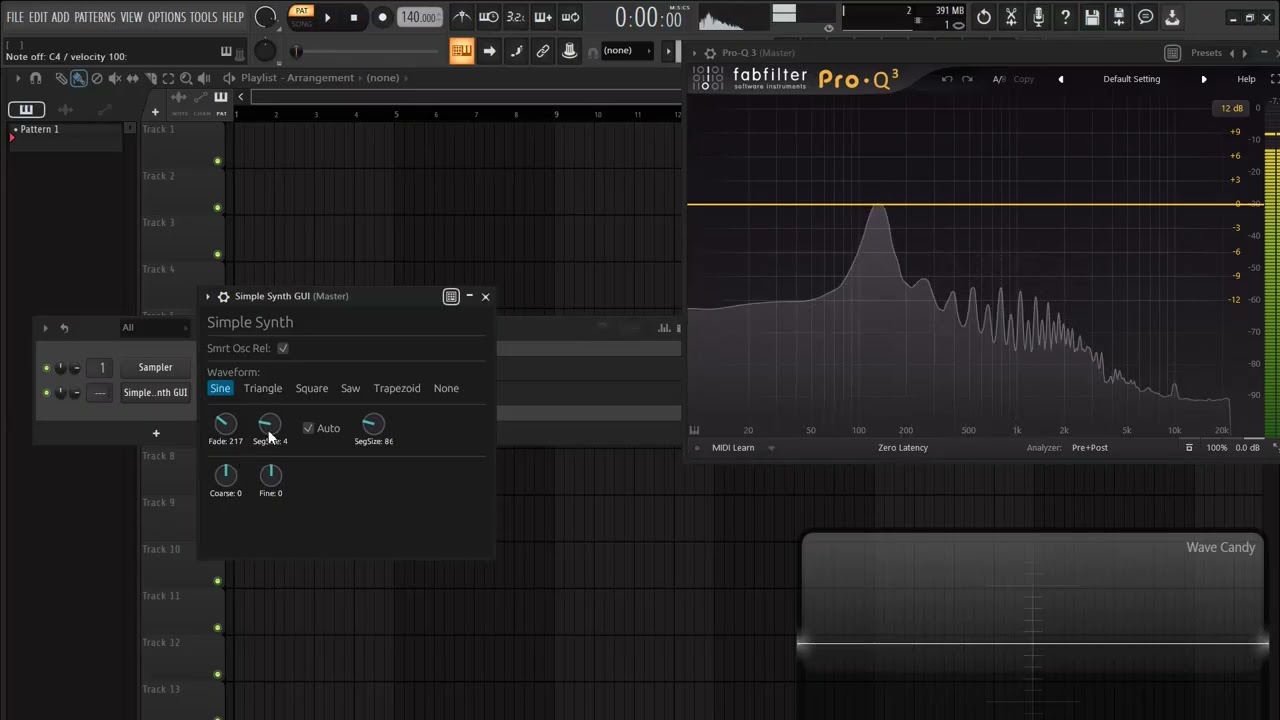Click the undo history icon
Image resolution: width=1280 pixels, height=720 pixels.
(984, 17)
